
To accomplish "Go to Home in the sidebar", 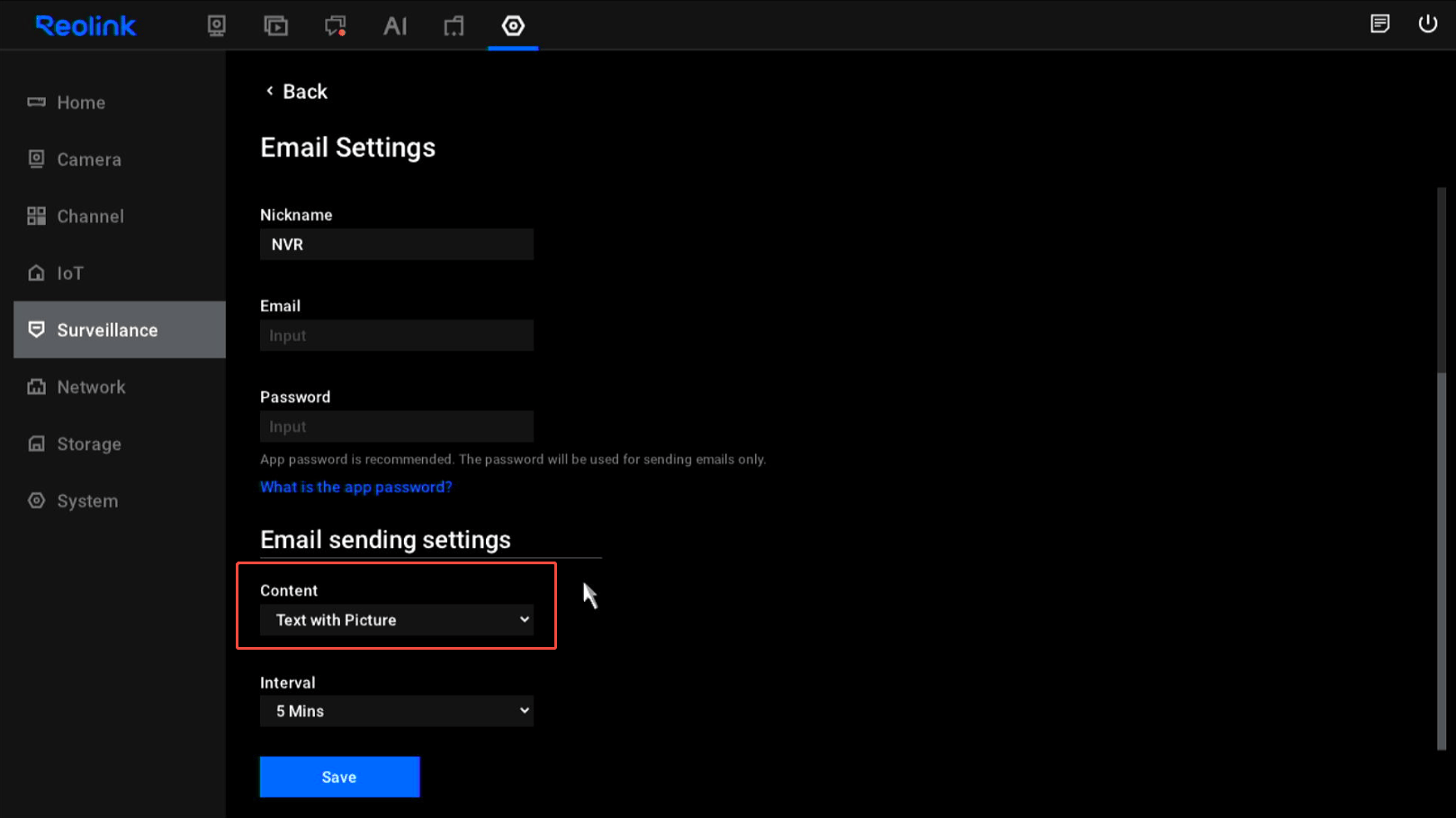I will click(119, 103).
